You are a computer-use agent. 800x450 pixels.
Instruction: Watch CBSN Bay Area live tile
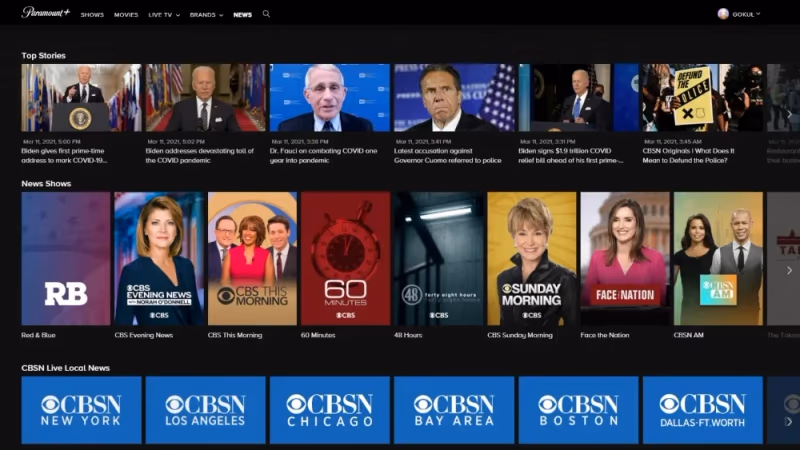coord(454,410)
